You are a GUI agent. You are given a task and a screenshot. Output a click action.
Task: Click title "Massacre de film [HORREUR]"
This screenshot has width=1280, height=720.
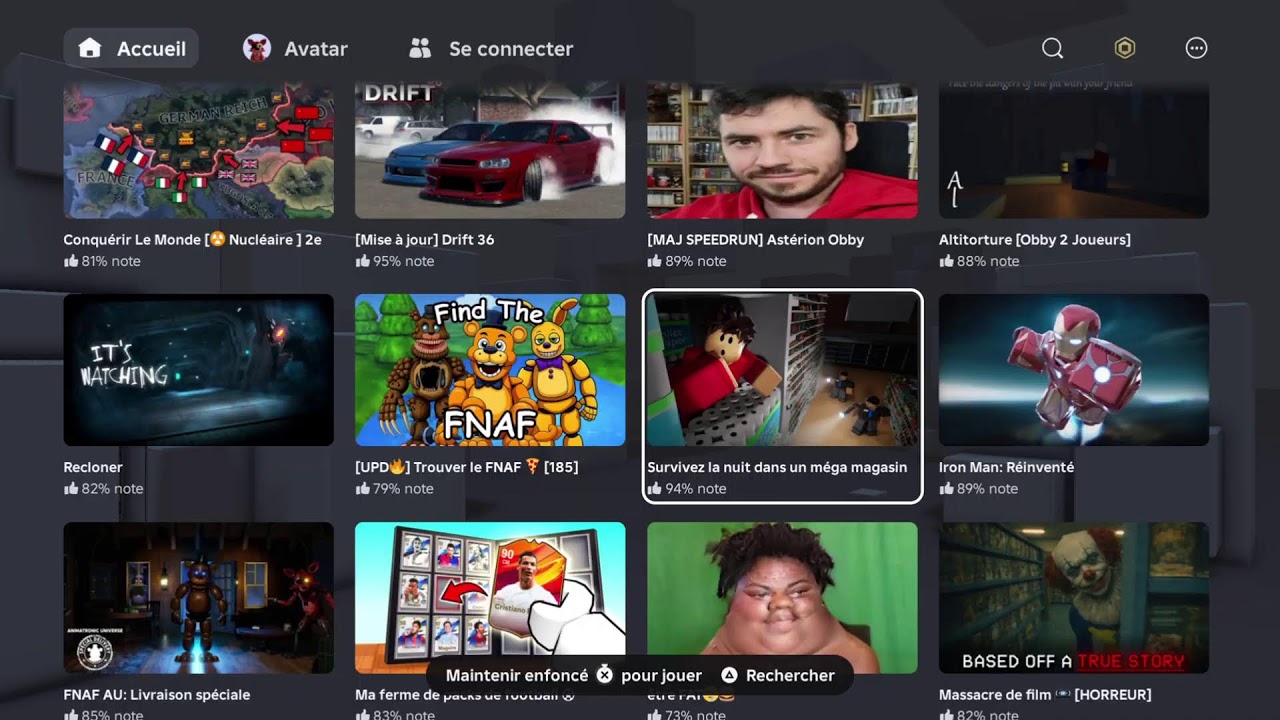pyautogui.click(x=1045, y=695)
